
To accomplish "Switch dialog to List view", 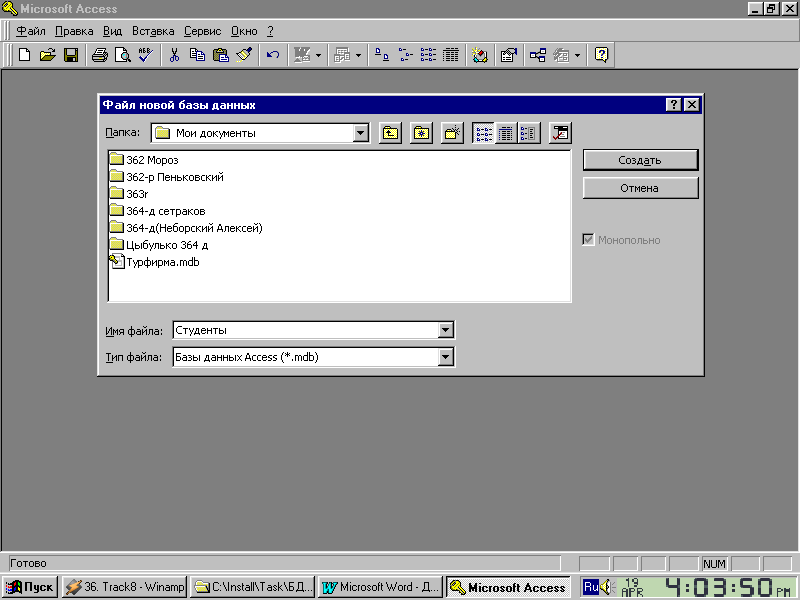I will 483,133.
